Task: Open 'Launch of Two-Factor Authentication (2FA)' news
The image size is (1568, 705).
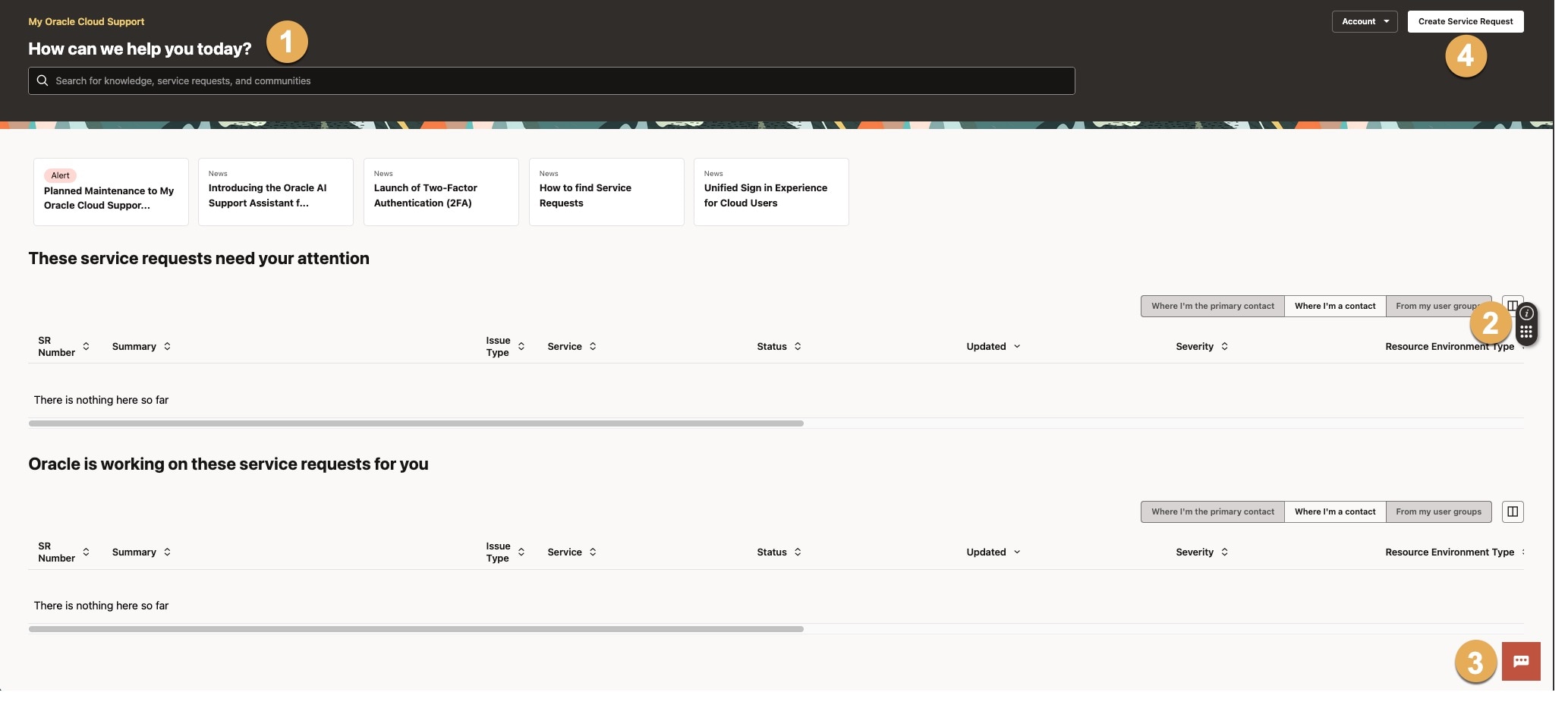Action: [x=441, y=192]
